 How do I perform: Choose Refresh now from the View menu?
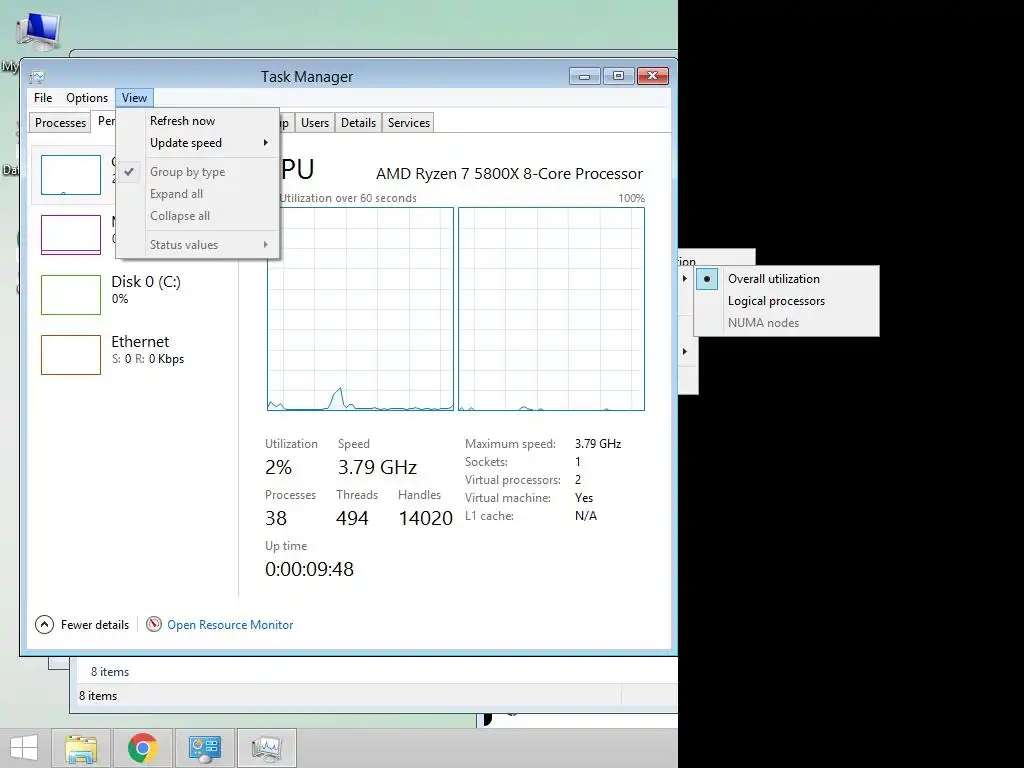[198, 121]
